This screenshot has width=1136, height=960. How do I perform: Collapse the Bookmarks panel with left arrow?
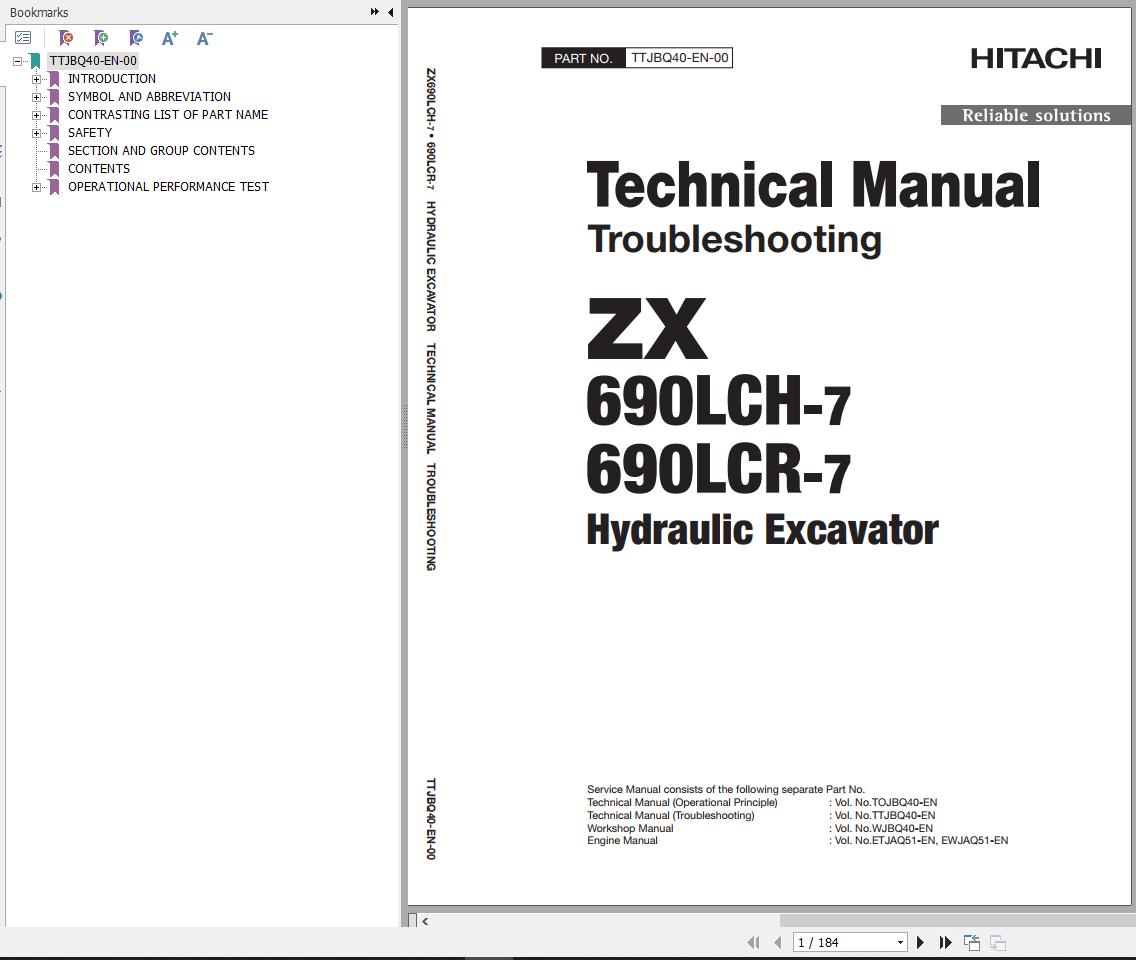[x=390, y=12]
